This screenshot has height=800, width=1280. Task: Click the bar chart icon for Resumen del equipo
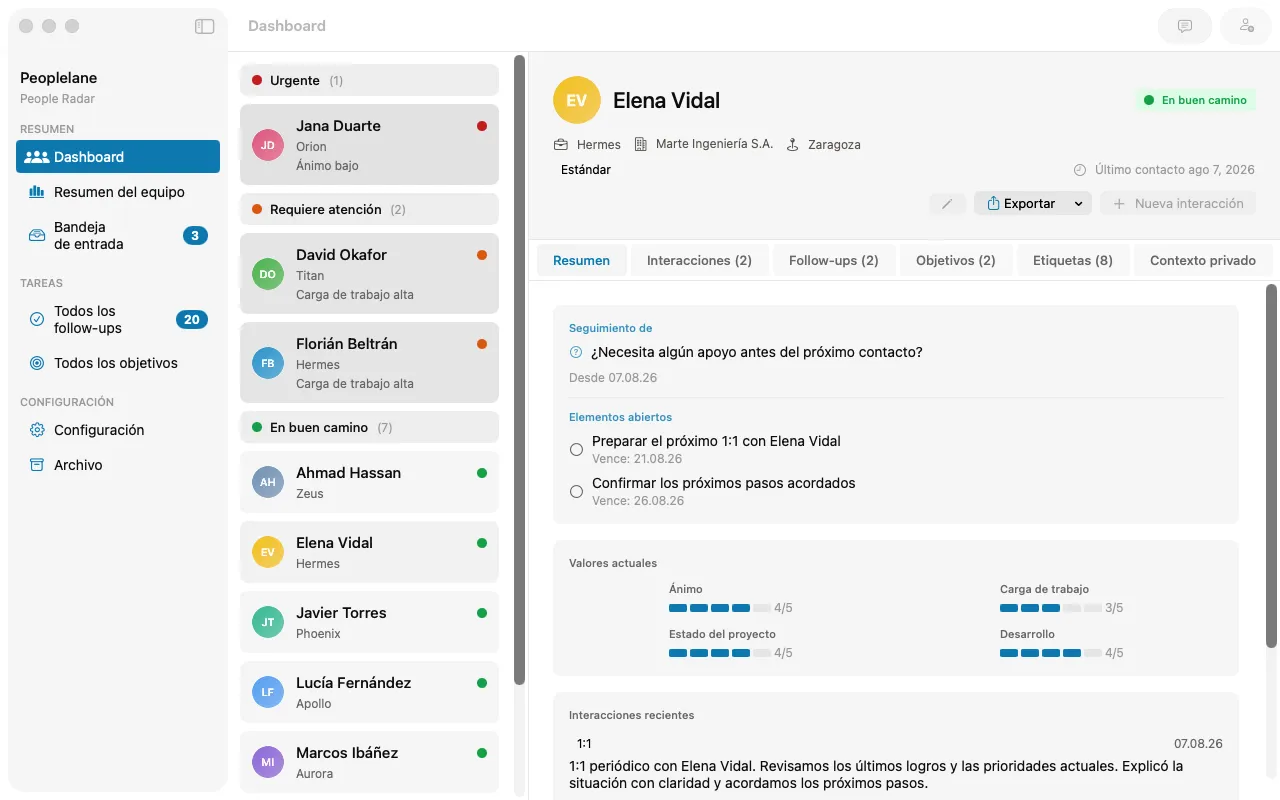pos(37,192)
